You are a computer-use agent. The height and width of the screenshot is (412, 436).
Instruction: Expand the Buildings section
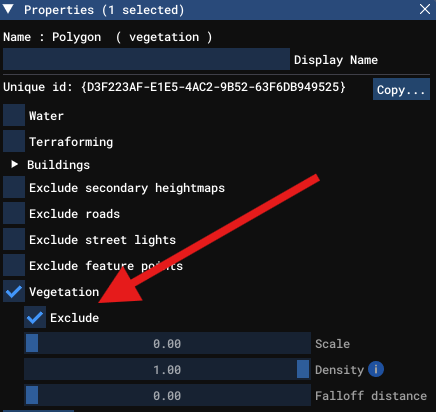click(14, 164)
